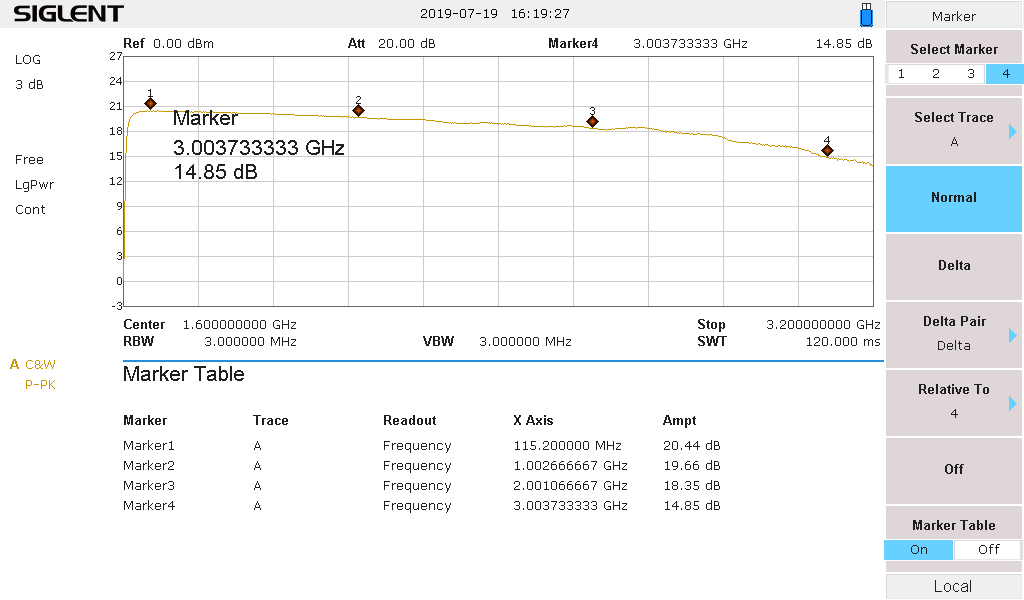Image resolution: width=1024 pixels, height=600 pixels.
Task: Click the Marker2 row in the table
Action: coord(422,466)
